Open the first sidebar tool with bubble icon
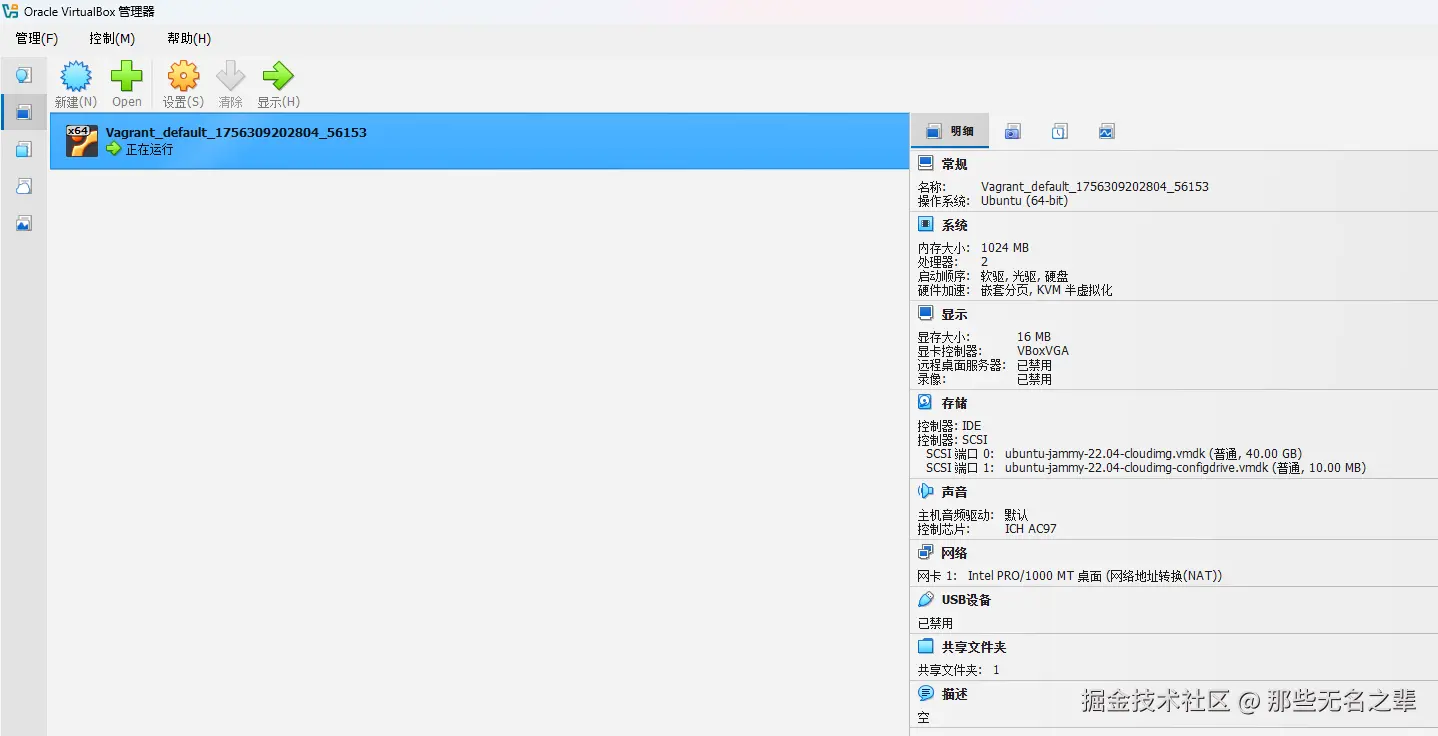The width and height of the screenshot is (1438, 736). [x=23, y=75]
